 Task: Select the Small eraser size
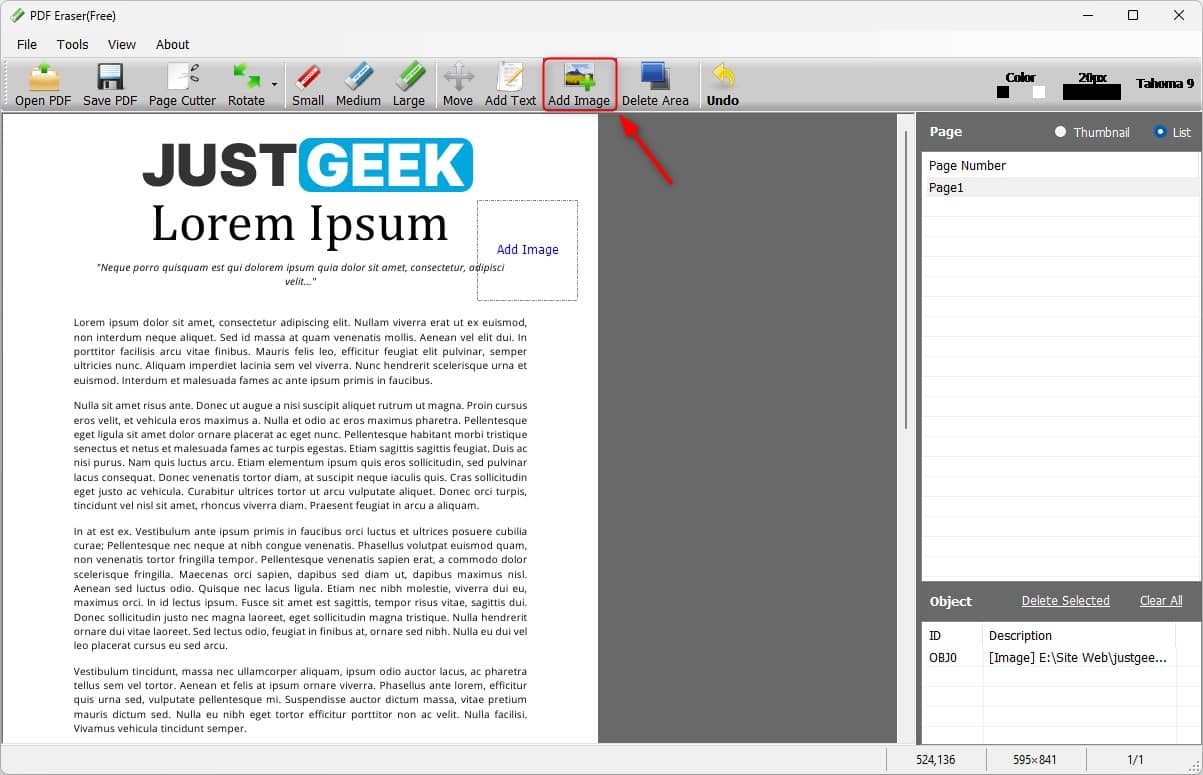tap(307, 85)
